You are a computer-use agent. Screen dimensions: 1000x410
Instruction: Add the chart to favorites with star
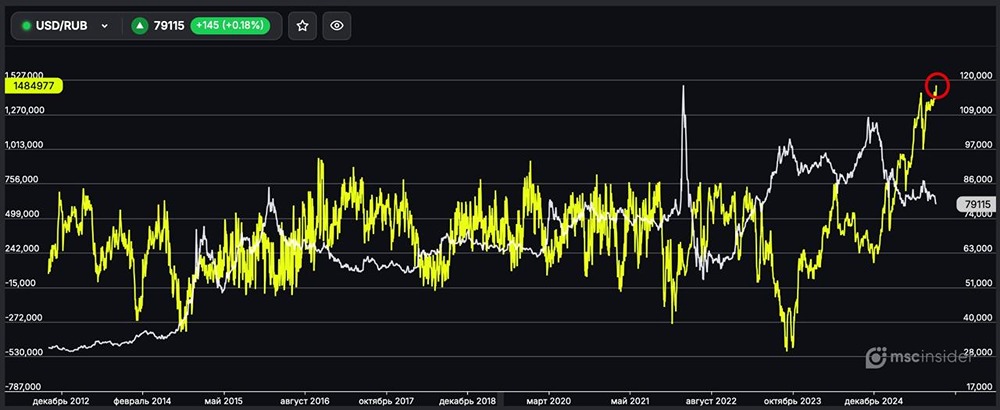point(302,26)
